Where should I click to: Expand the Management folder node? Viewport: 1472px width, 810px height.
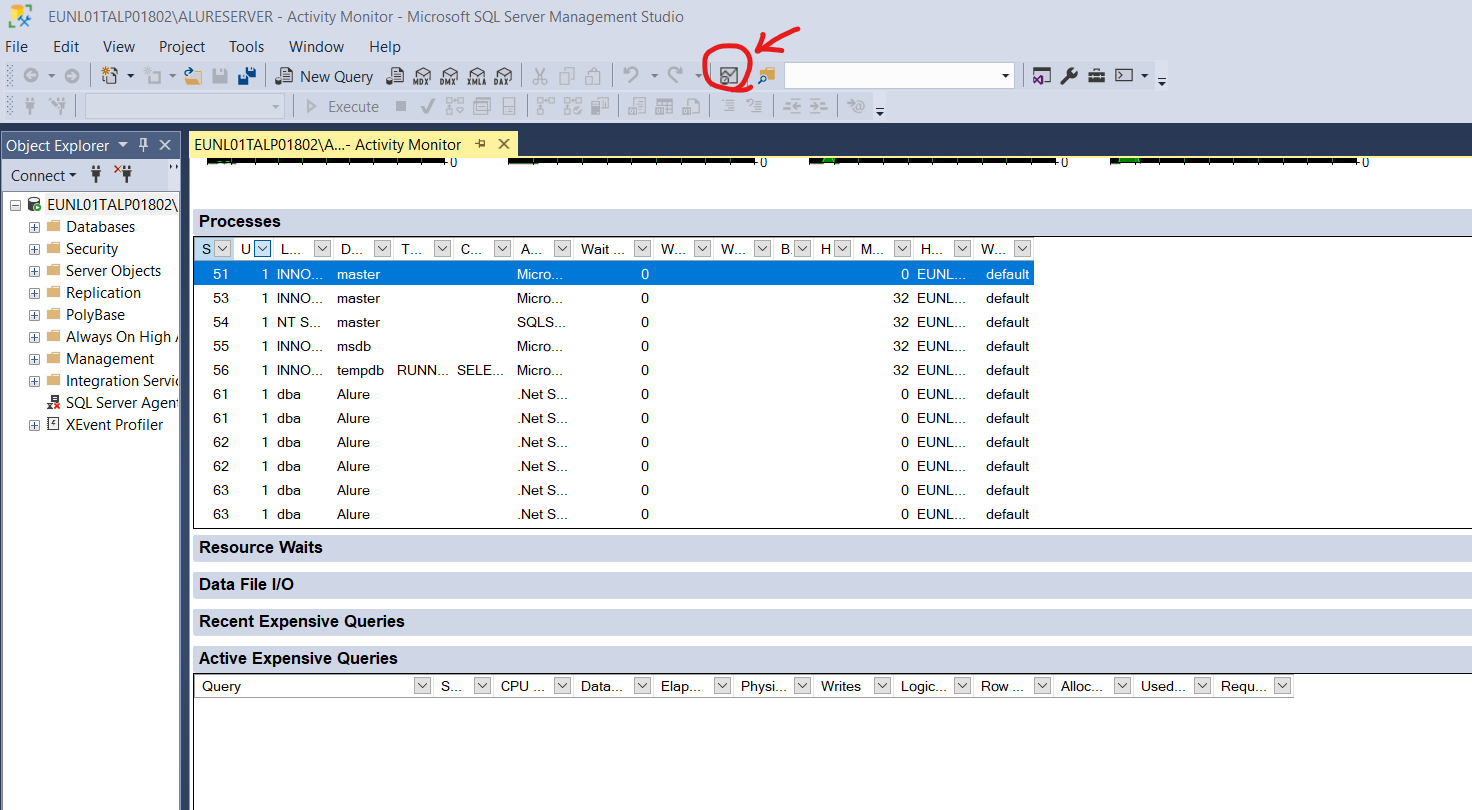point(34,359)
